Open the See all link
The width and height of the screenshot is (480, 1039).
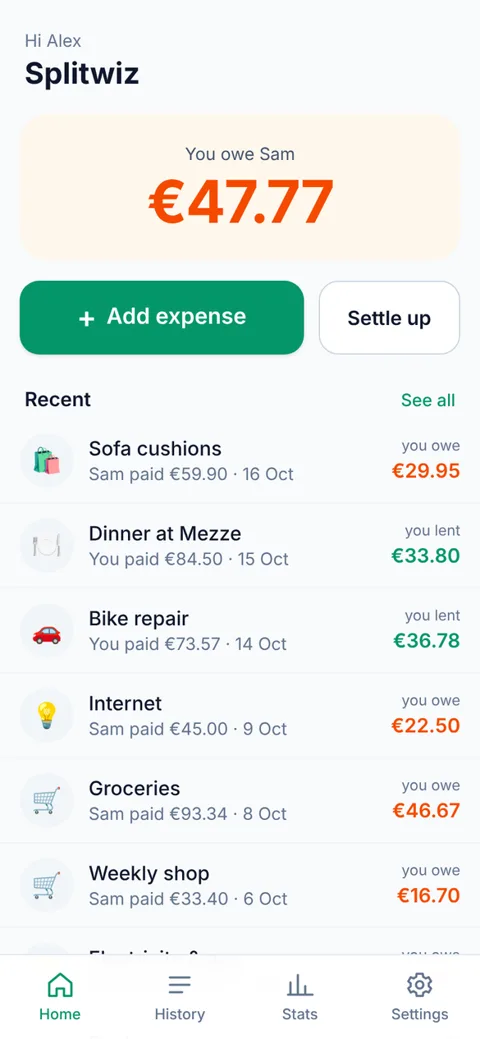click(428, 400)
